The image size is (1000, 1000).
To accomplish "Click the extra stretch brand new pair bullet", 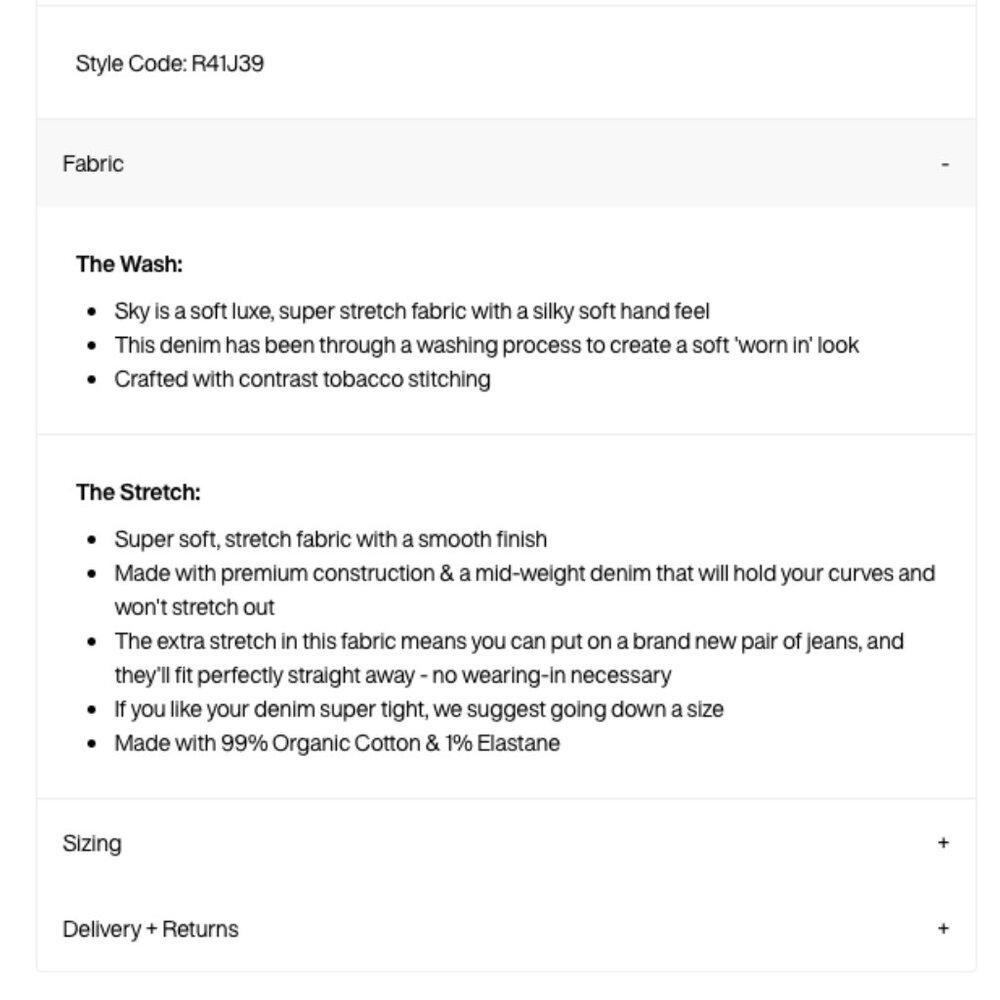I will click(509, 641).
